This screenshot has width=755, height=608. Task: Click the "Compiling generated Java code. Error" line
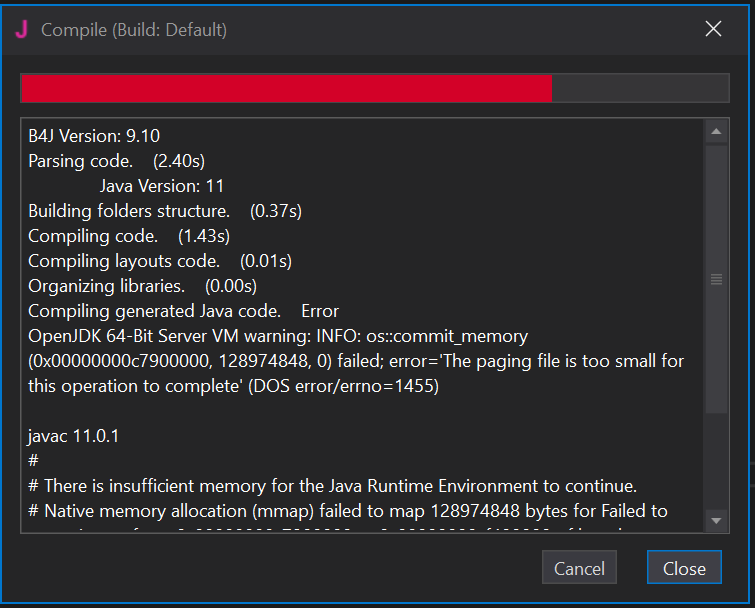(x=183, y=311)
